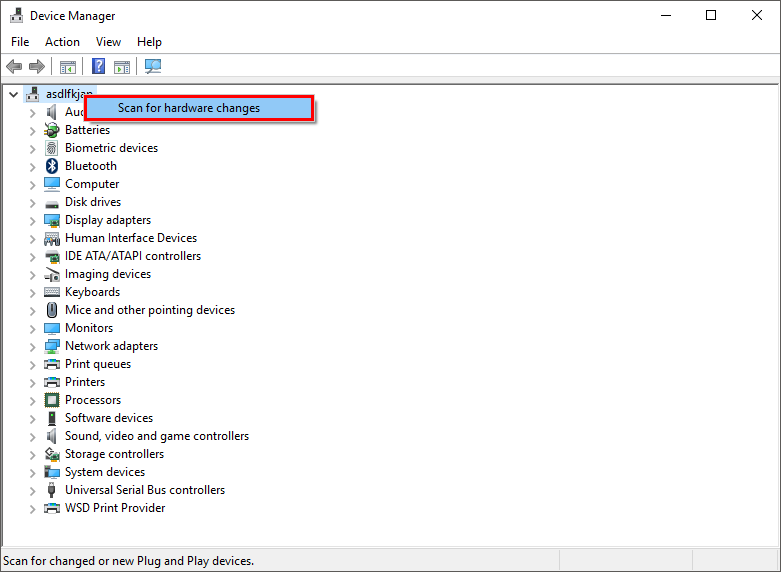Click the Processors chip icon
Screen dimensions: 781x572
pos(52,400)
